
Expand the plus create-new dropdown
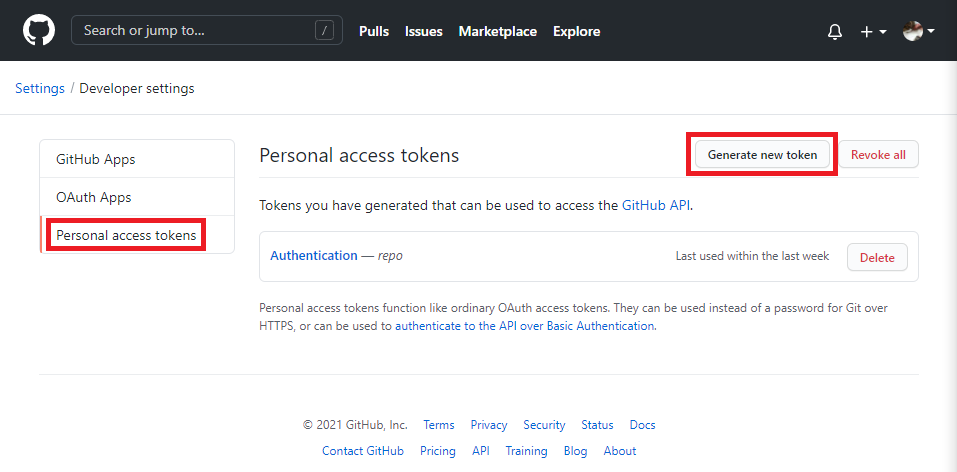(873, 31)
